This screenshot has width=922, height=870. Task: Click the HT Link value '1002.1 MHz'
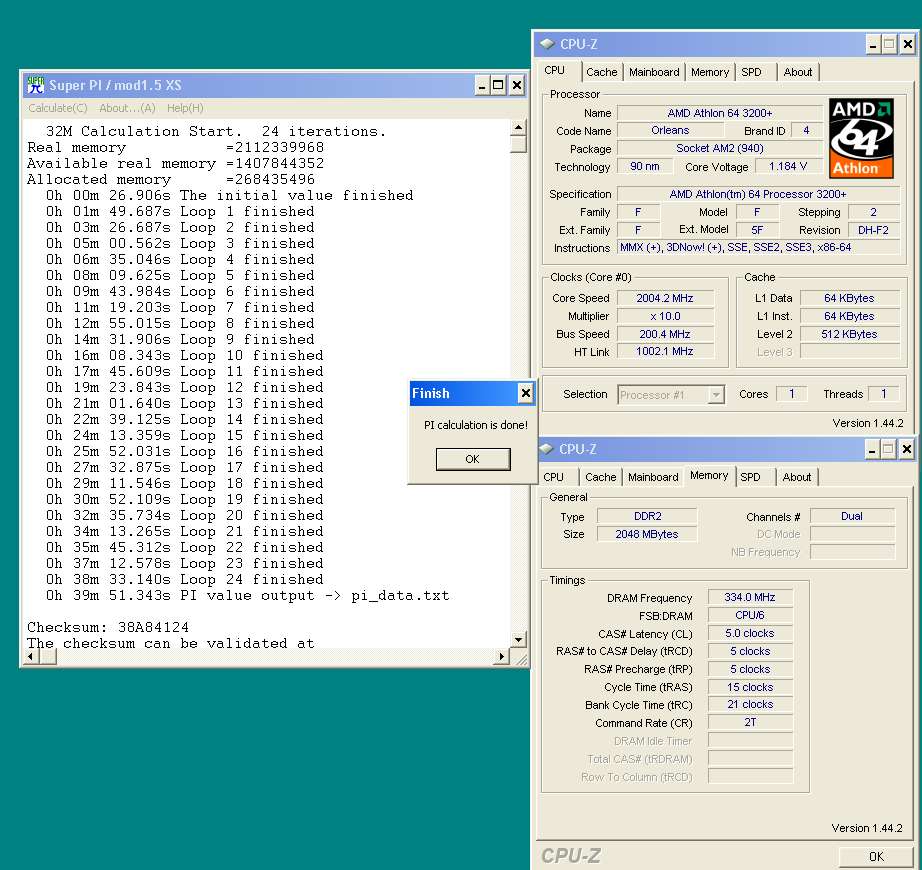pos(665,352)
